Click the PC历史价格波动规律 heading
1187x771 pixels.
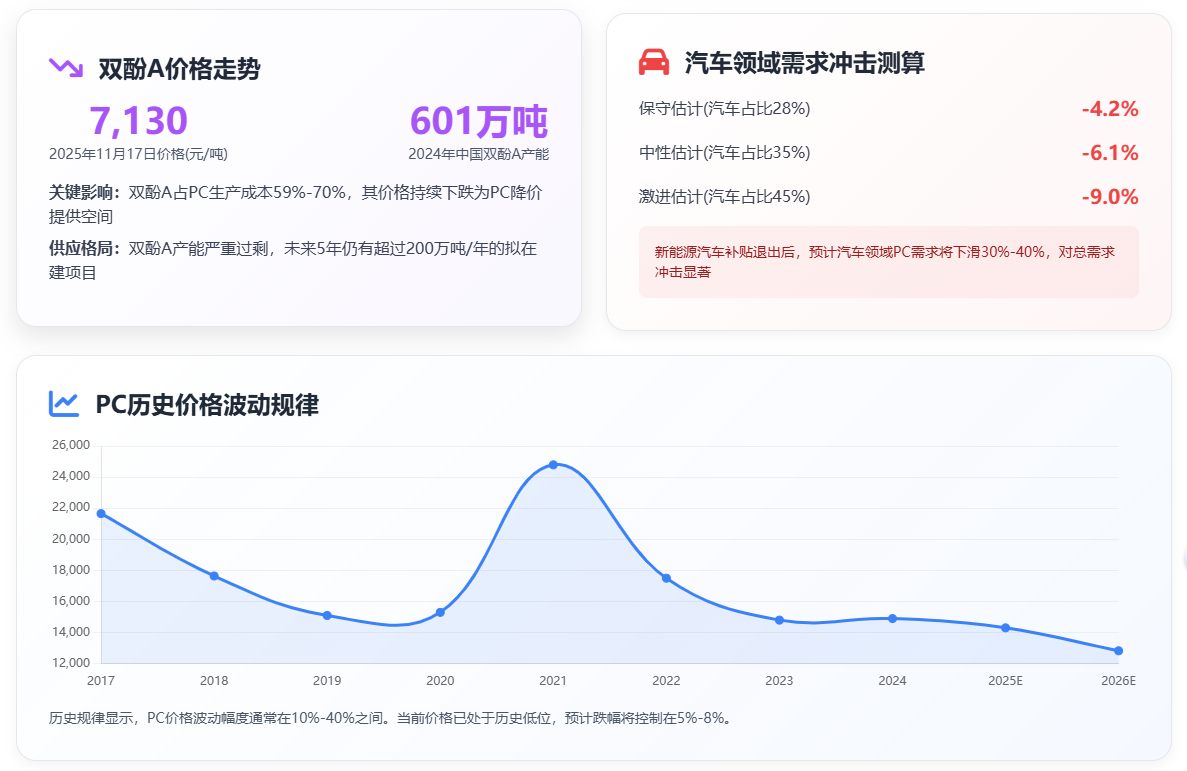[x=207, y=405]
